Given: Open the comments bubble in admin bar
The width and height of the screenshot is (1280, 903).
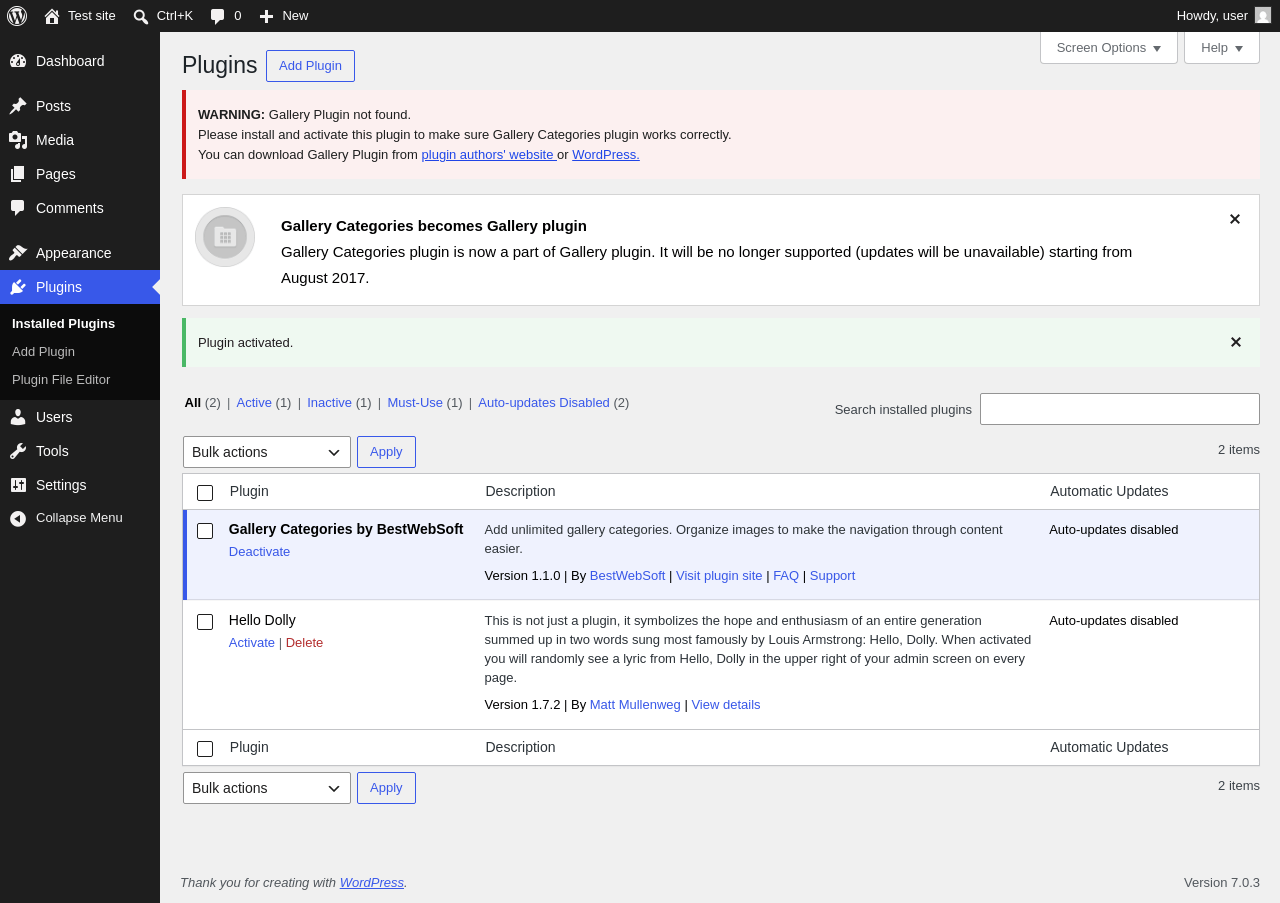Looking at the screenshot, I should pyautogui.click(x=218, y=16).
